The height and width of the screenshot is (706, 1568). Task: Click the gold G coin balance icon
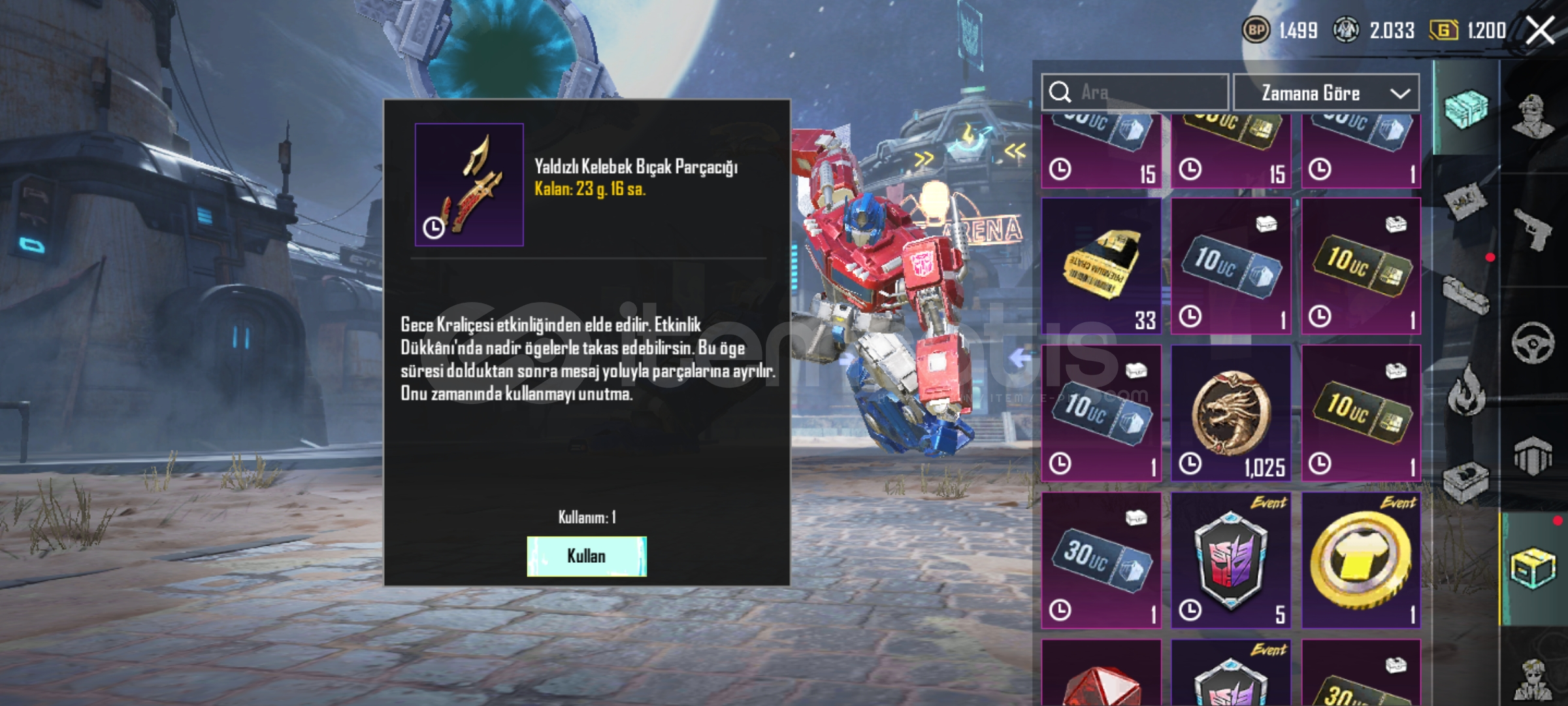pos(1444,30)
